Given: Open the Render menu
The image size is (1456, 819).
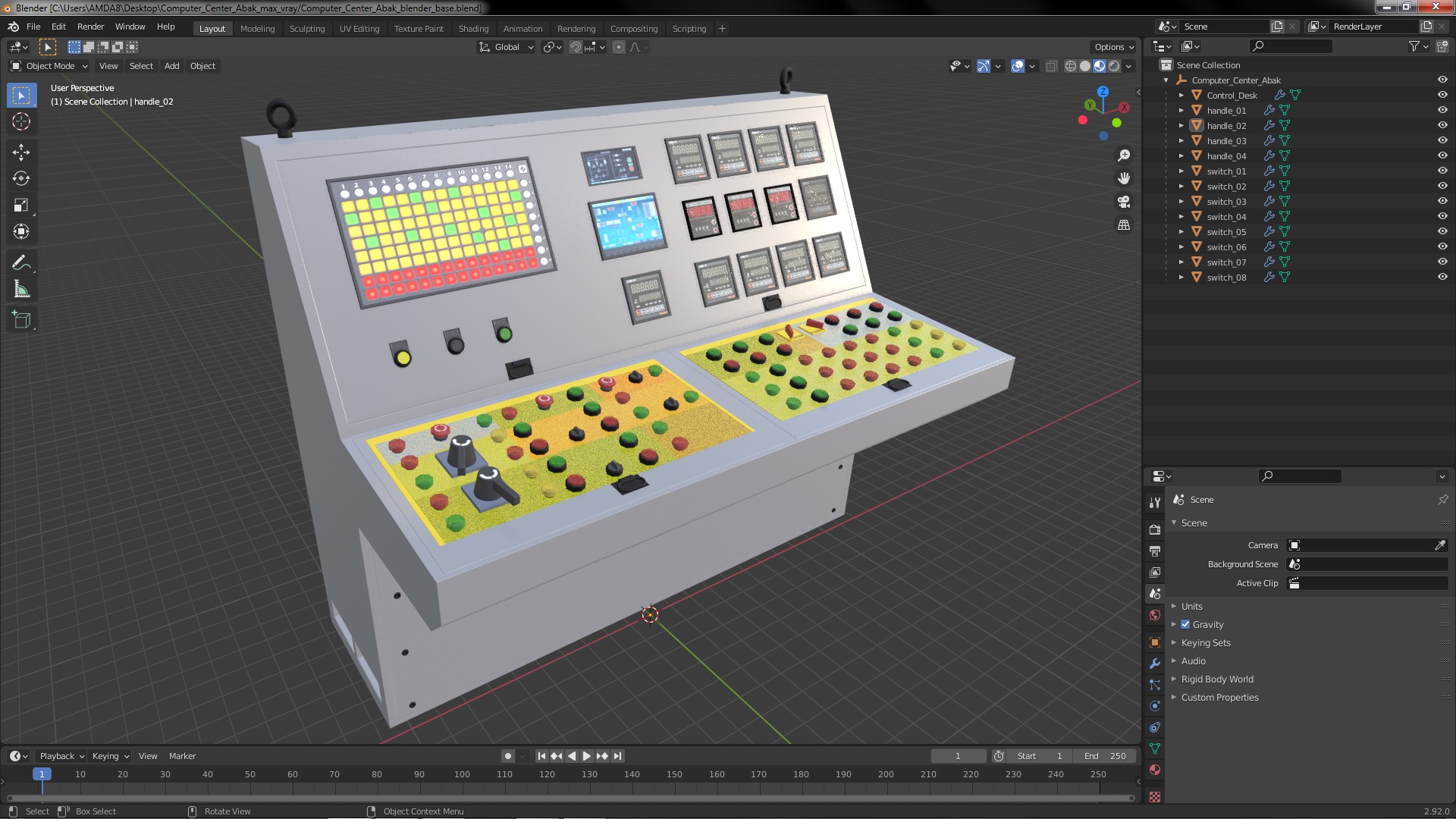Looking at the screenshot, I should click(x=90, y=27).
